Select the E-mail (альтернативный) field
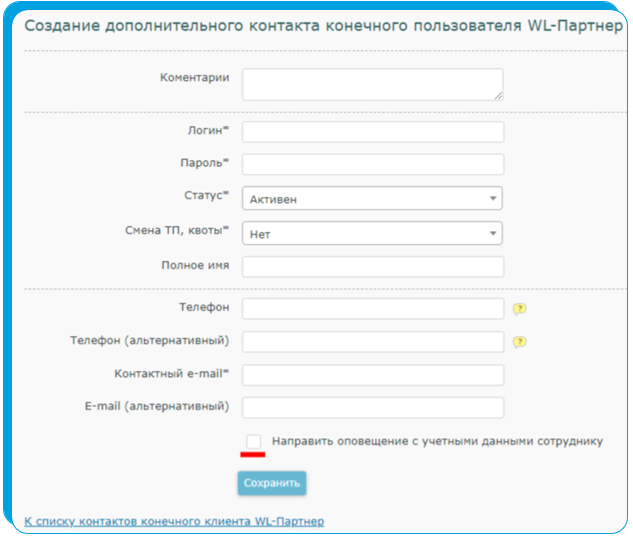Image resolution: width=633 pixels, height=539 pixels. (x=373, y=408)
